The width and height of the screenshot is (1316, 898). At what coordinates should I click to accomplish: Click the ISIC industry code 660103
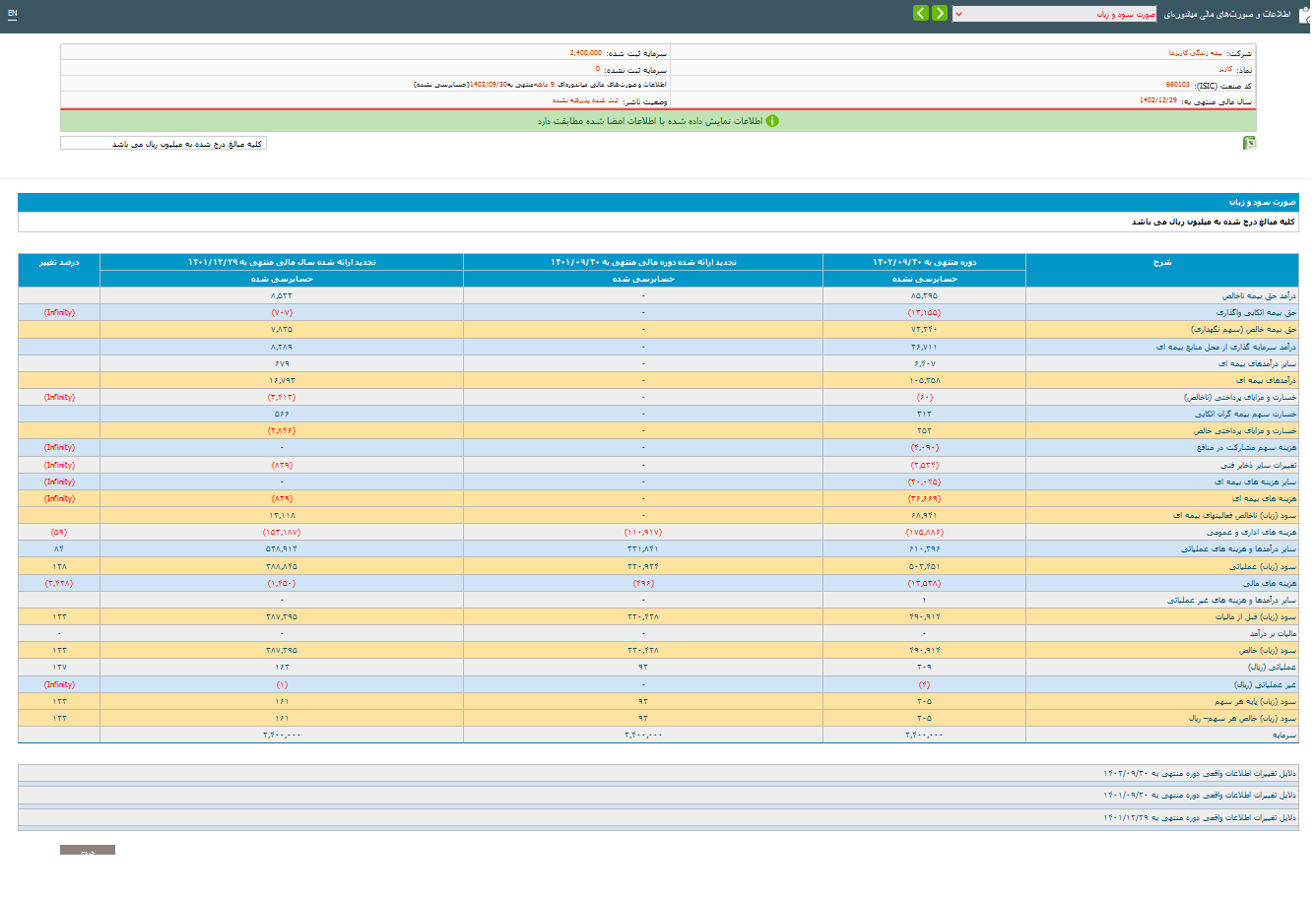(x=1177, y=86)
